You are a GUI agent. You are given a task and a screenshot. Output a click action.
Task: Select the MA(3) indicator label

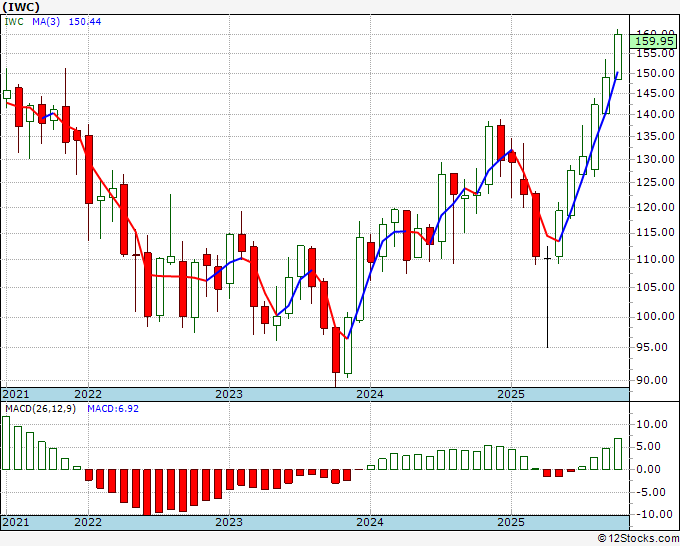(x=46, y=21)
